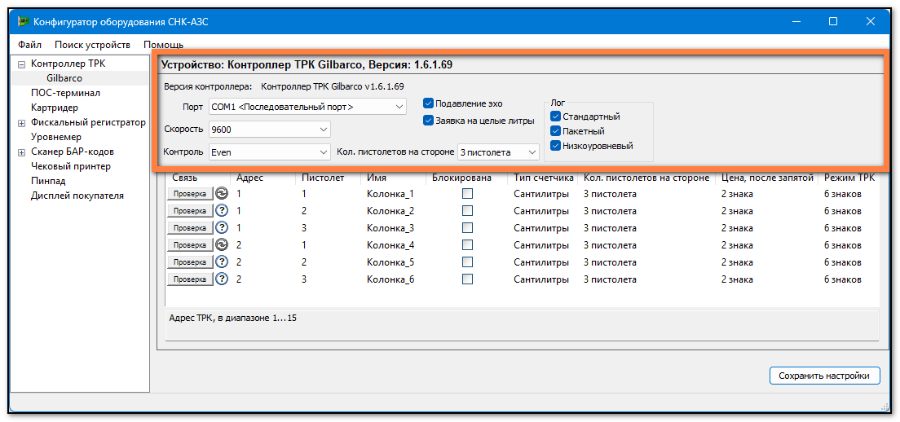The height and width of the screenshot is (422, 900).
Task: Open the Поиск устройств menu
Action: click(92, 45)
